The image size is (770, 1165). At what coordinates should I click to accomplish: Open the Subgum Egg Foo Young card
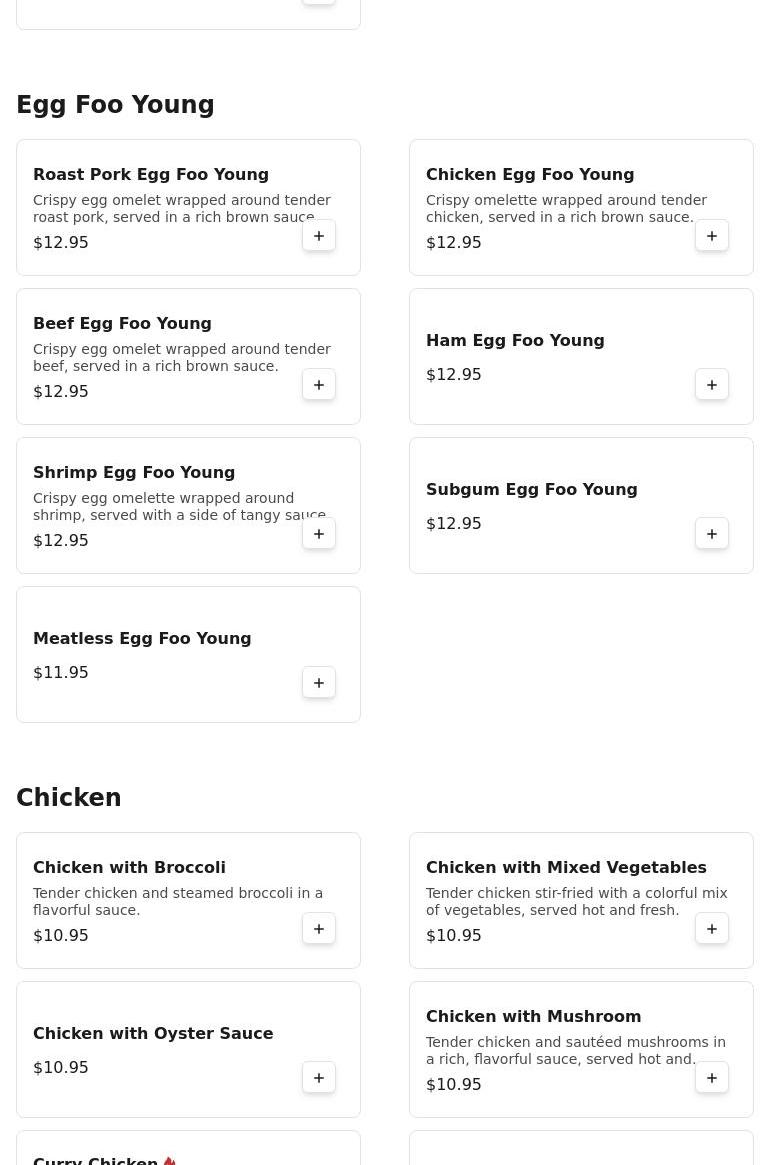point(581,505)
